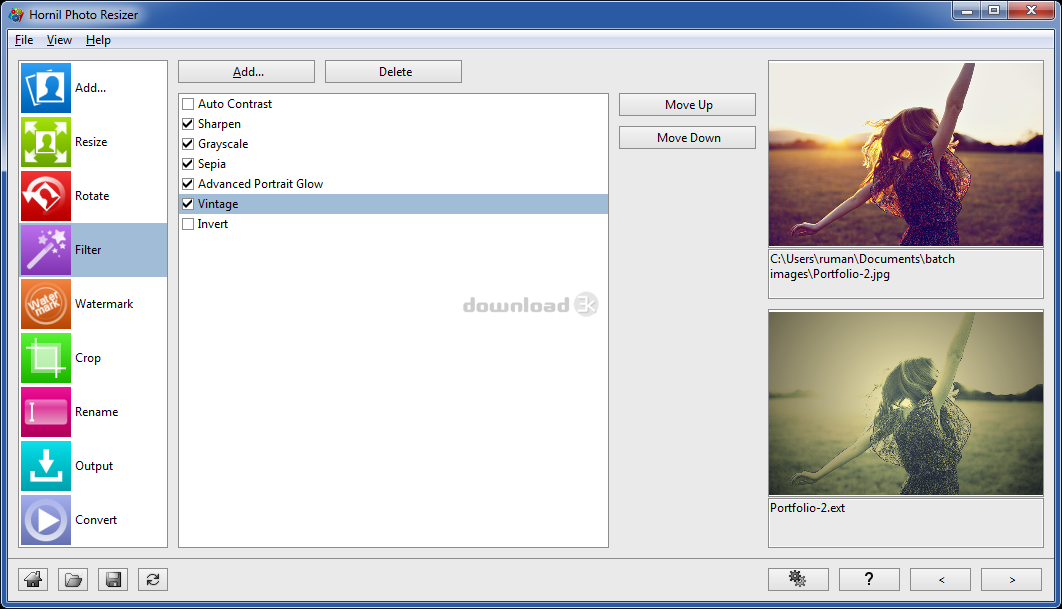Go to next step with > button
The height and width of the screenshot is (609, 1062).
1011,579
